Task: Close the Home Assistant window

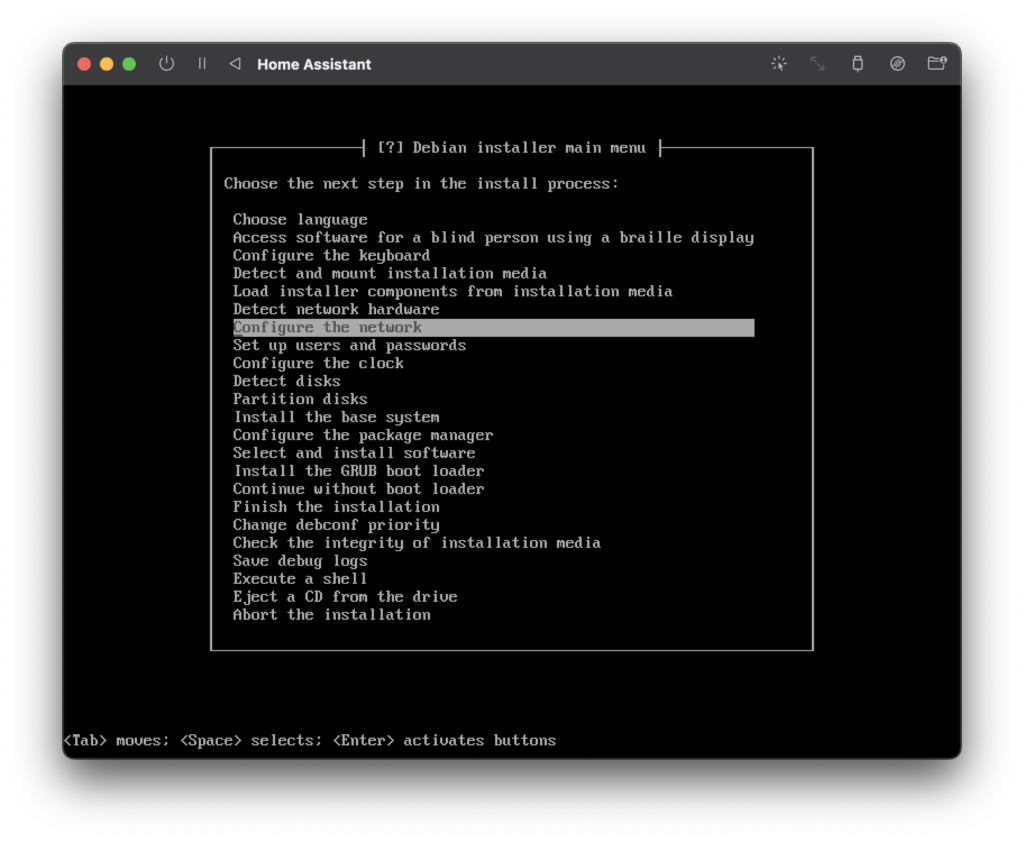Action: pos(84,63)
